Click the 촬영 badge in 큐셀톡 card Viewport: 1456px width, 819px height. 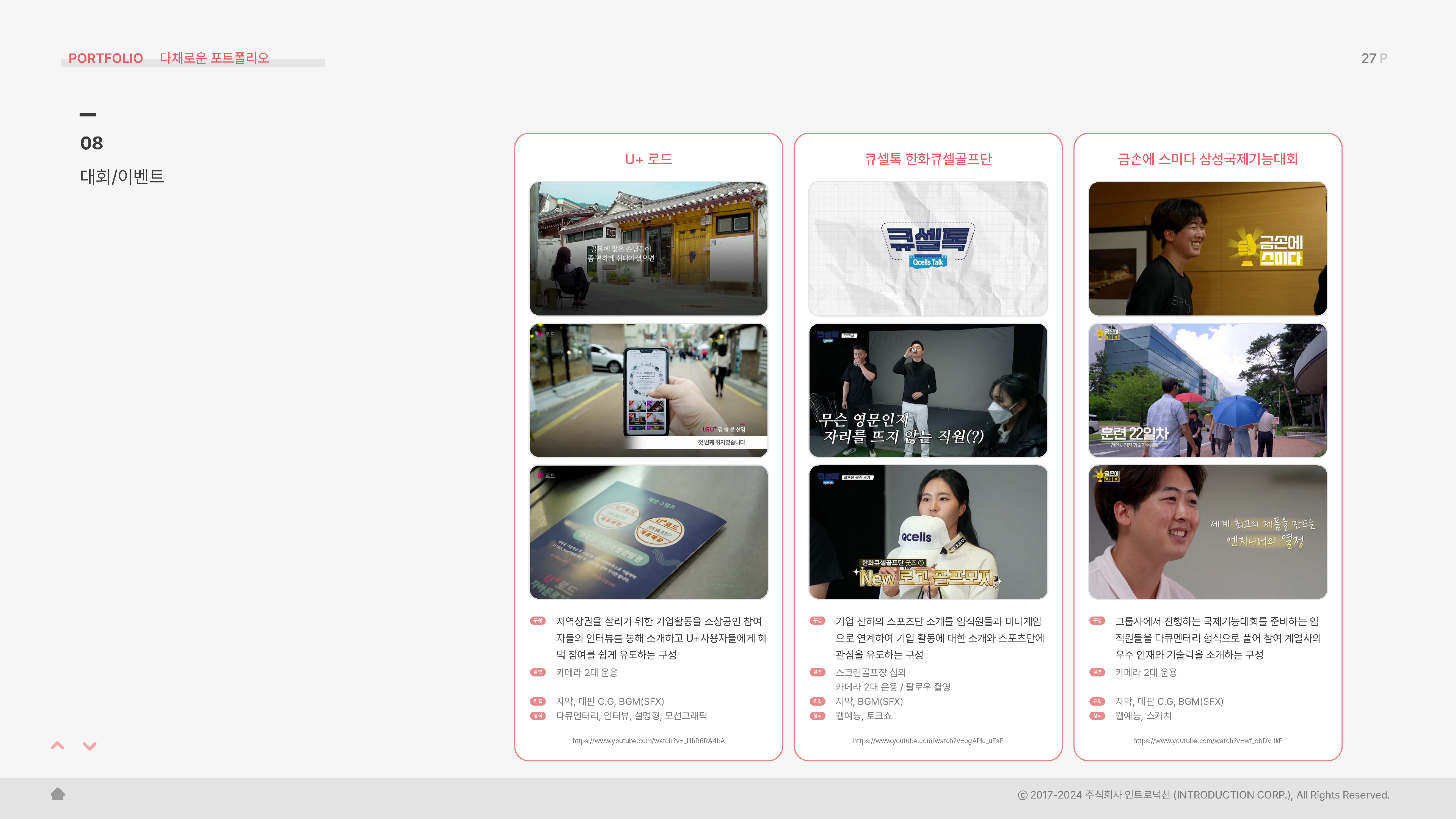click(x=817, y=672)
